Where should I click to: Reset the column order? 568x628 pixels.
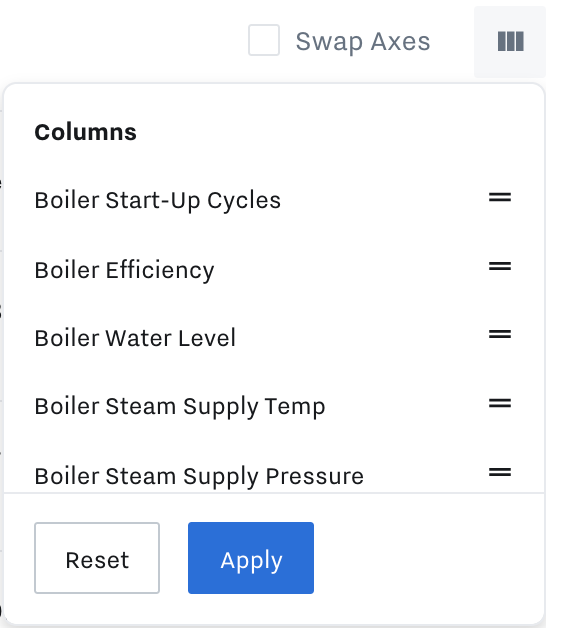click(x=97, y=558)
